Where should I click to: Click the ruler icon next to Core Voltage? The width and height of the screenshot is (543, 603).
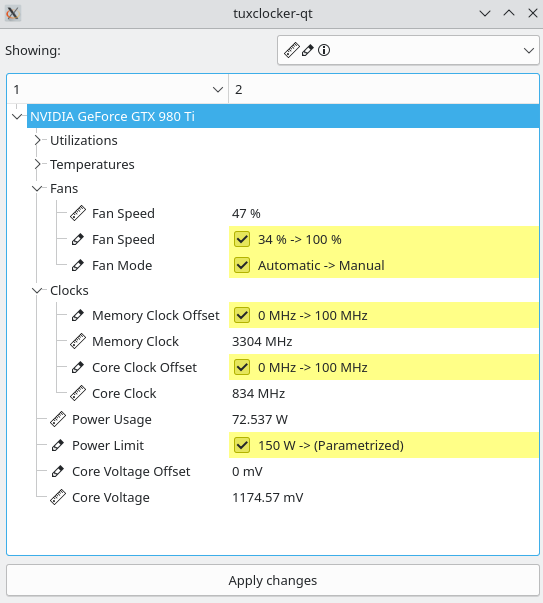(58, 498)
